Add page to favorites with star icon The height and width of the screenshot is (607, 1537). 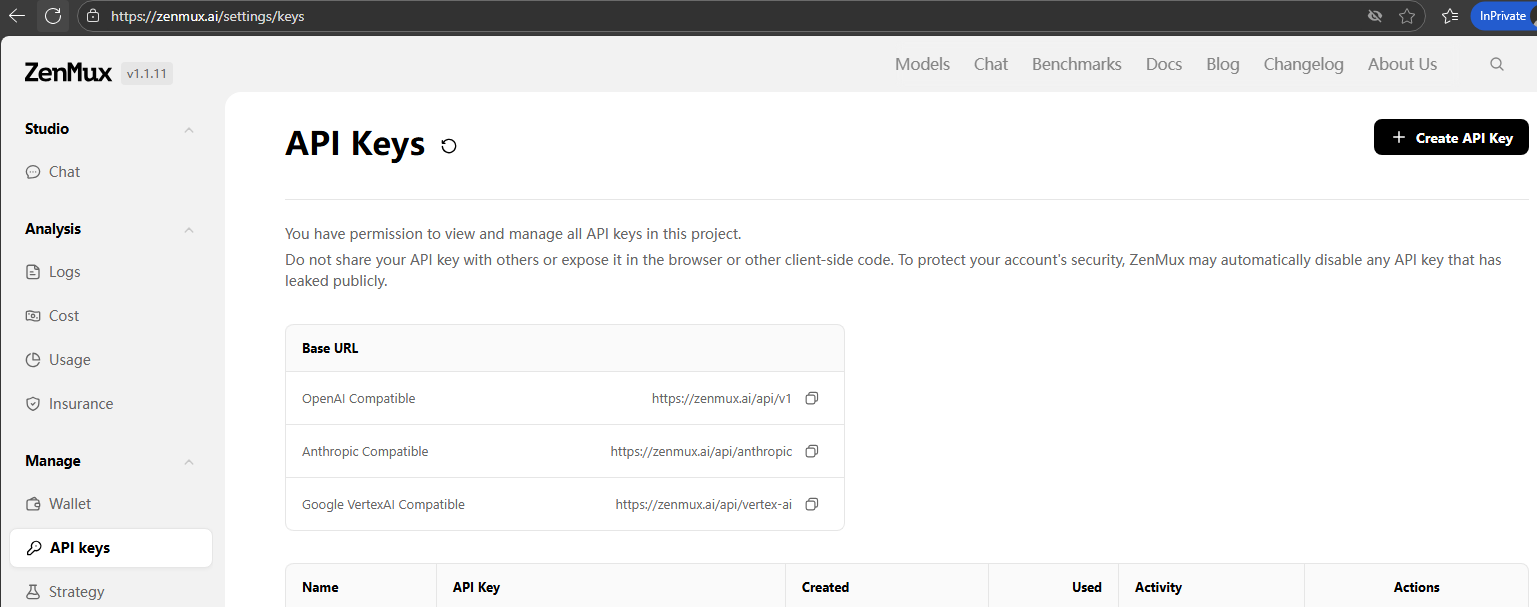[x=1407, y=16]
